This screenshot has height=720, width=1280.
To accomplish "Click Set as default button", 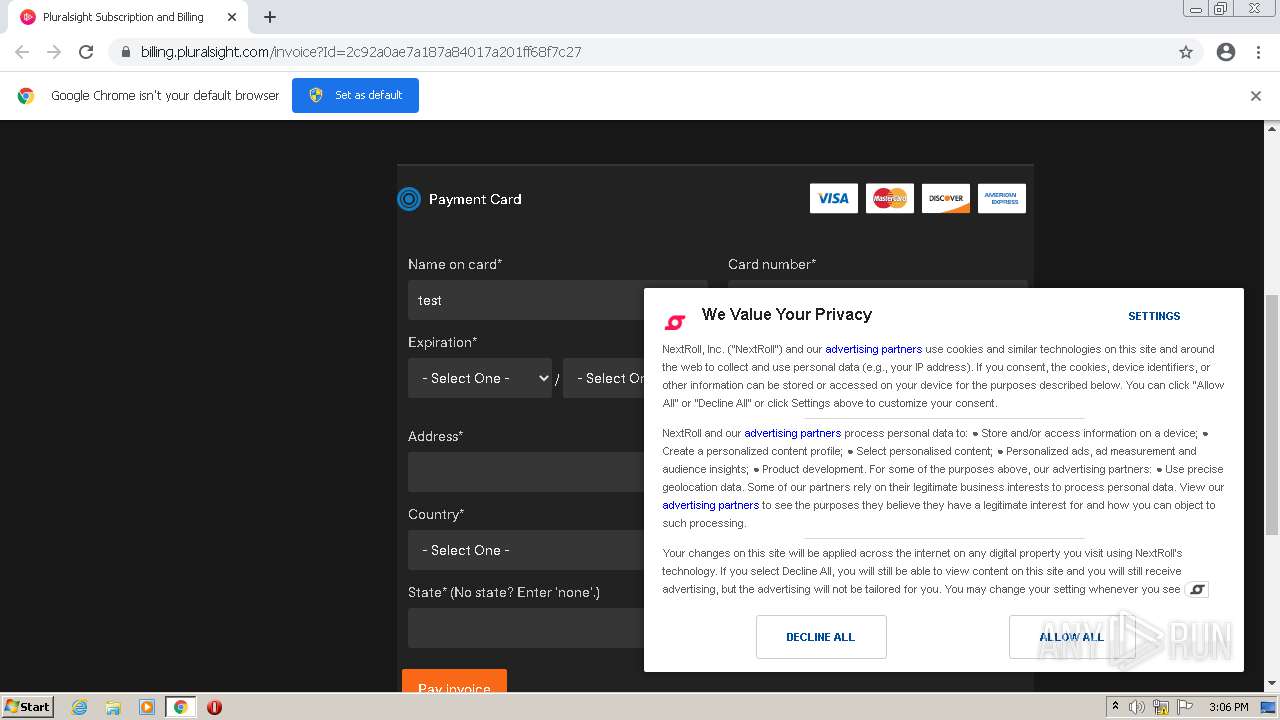I will coord(355,95).
